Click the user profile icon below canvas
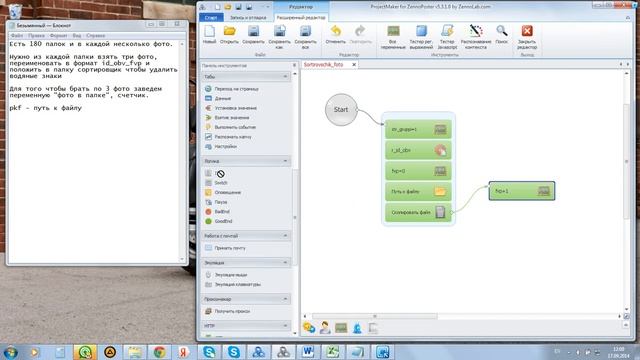The image size is (640, 360). tap(325, 328)
